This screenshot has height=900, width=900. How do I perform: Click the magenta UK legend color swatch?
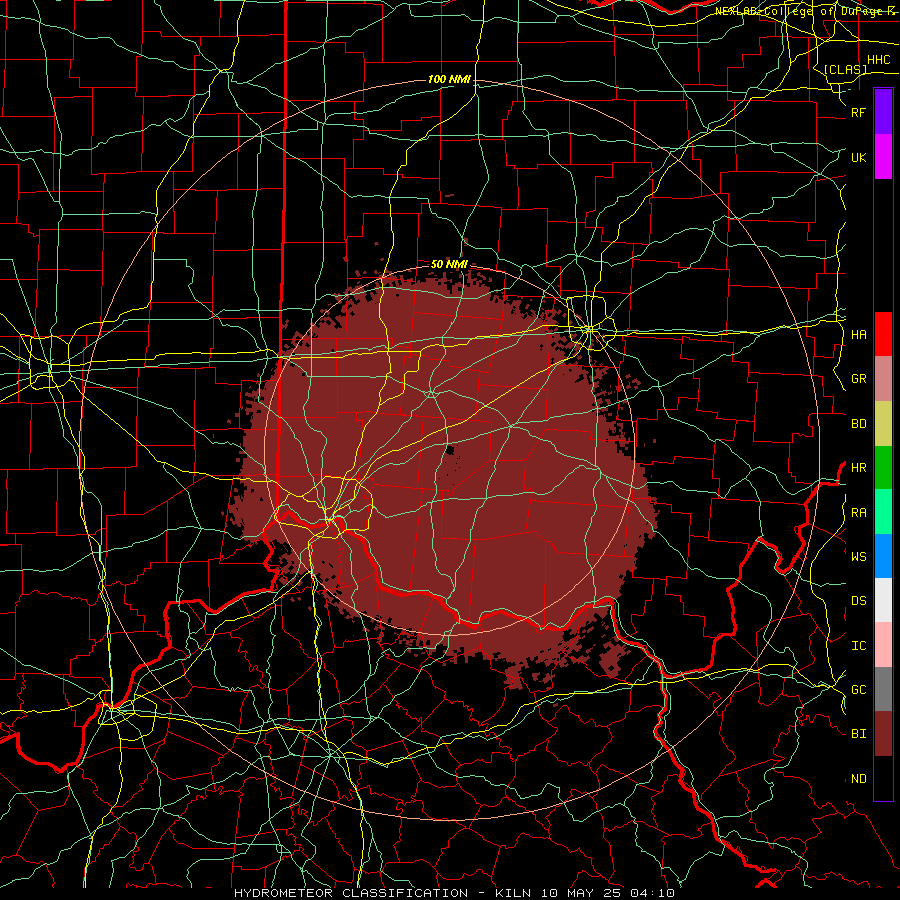(883, 157)
